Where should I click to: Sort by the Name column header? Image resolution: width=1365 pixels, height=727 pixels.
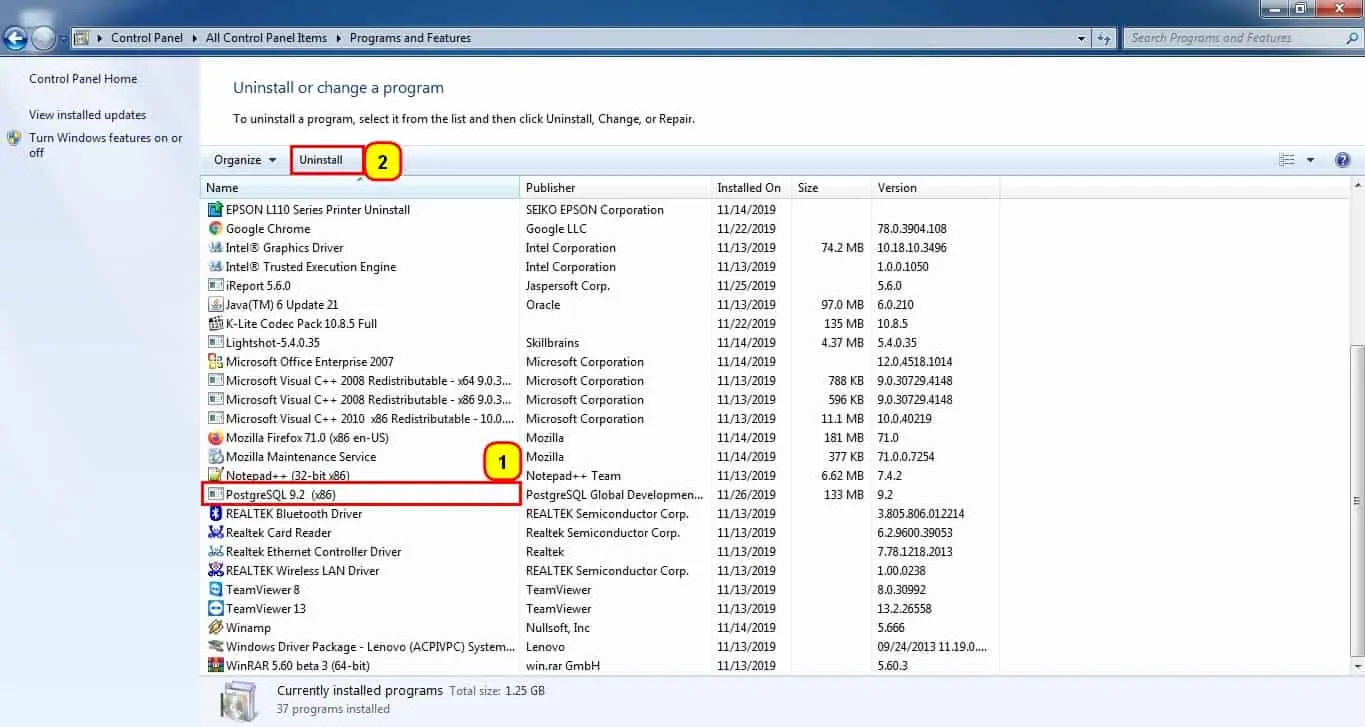(360, 188)
